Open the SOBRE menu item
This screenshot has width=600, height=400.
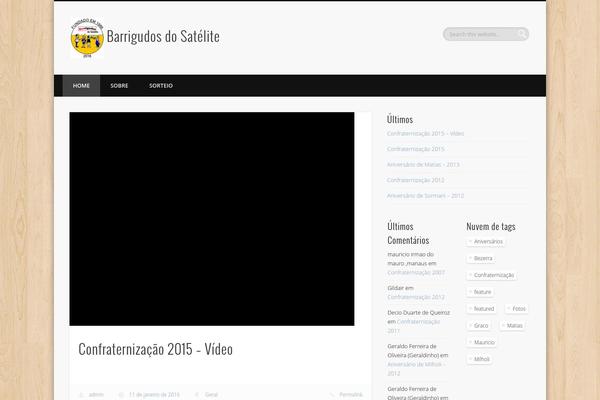click(x=119, y=86)
